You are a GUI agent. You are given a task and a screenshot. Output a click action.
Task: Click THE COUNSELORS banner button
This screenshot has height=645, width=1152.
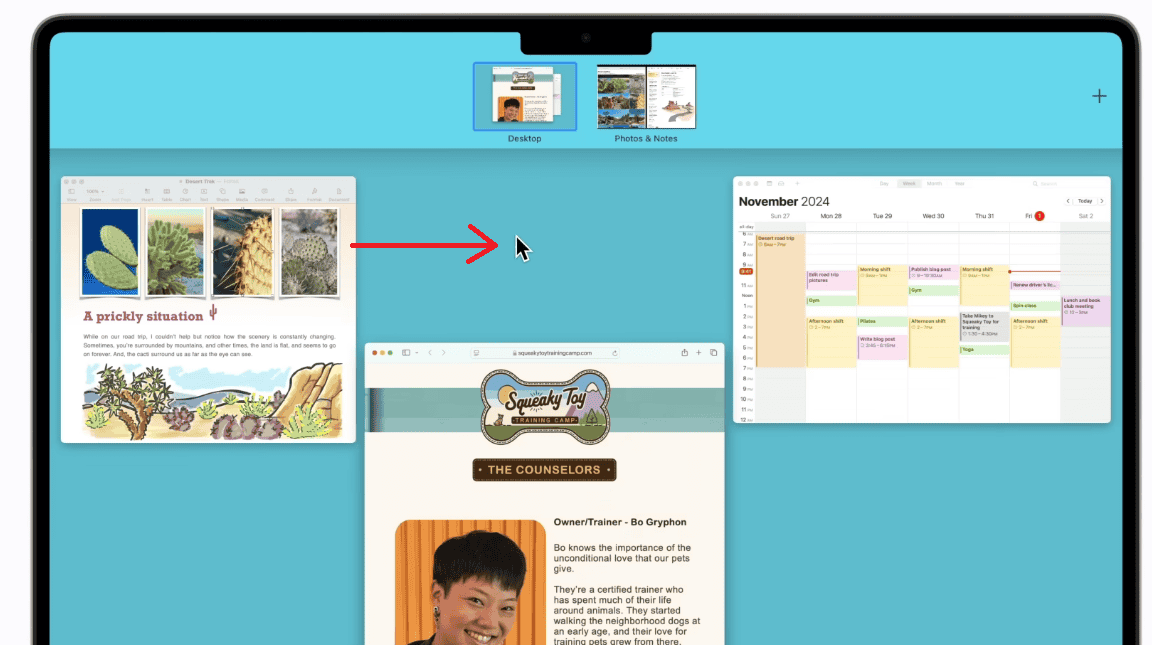pos(544,470)
